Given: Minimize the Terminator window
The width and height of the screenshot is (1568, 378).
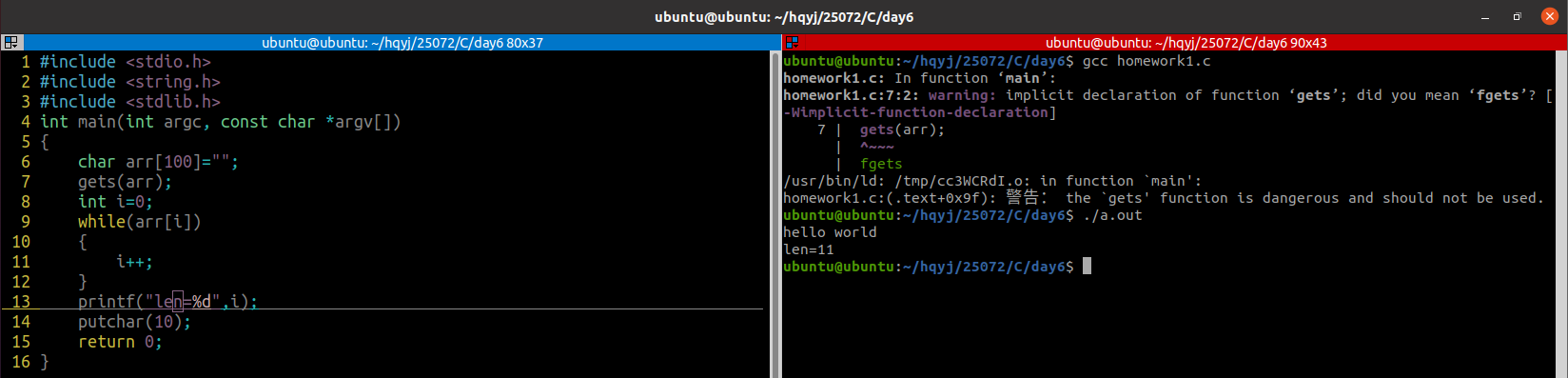Looking at the screenshot, I should [1485, 17].
